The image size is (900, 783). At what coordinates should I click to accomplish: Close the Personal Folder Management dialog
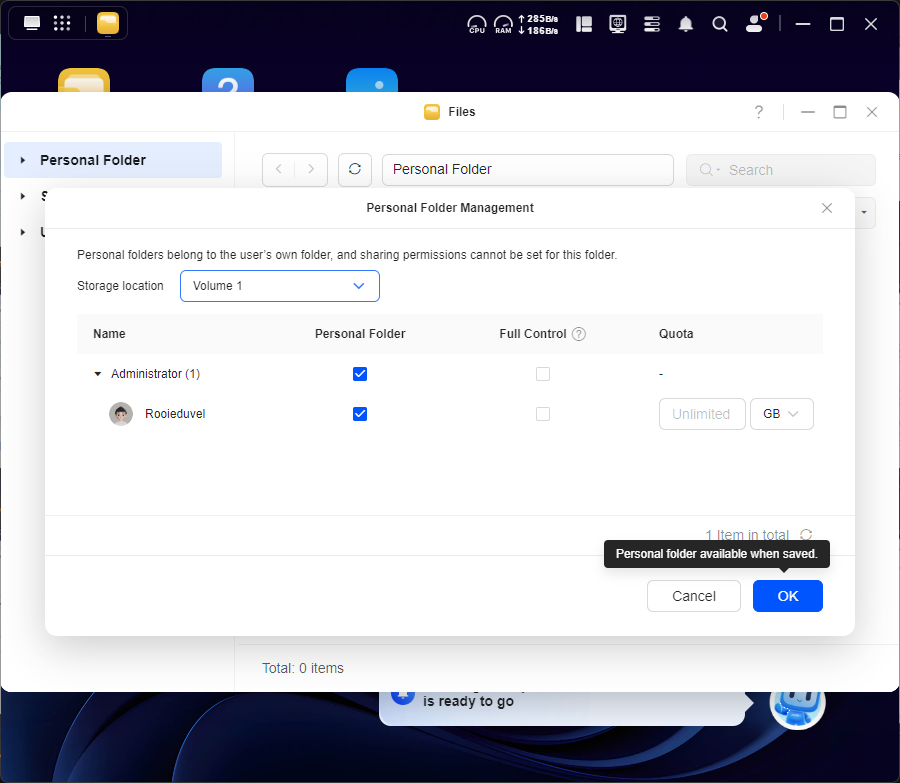pyautogui.click(x=827, y=208)
